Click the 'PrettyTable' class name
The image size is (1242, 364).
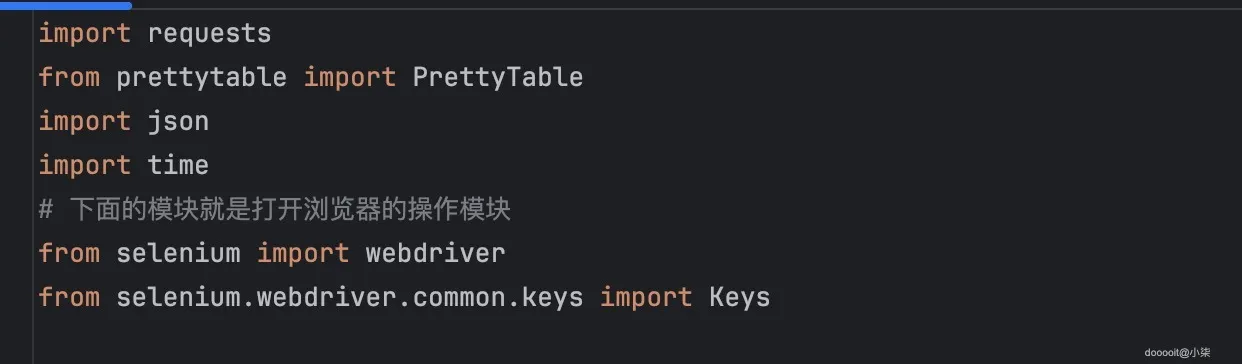(497, 77)
